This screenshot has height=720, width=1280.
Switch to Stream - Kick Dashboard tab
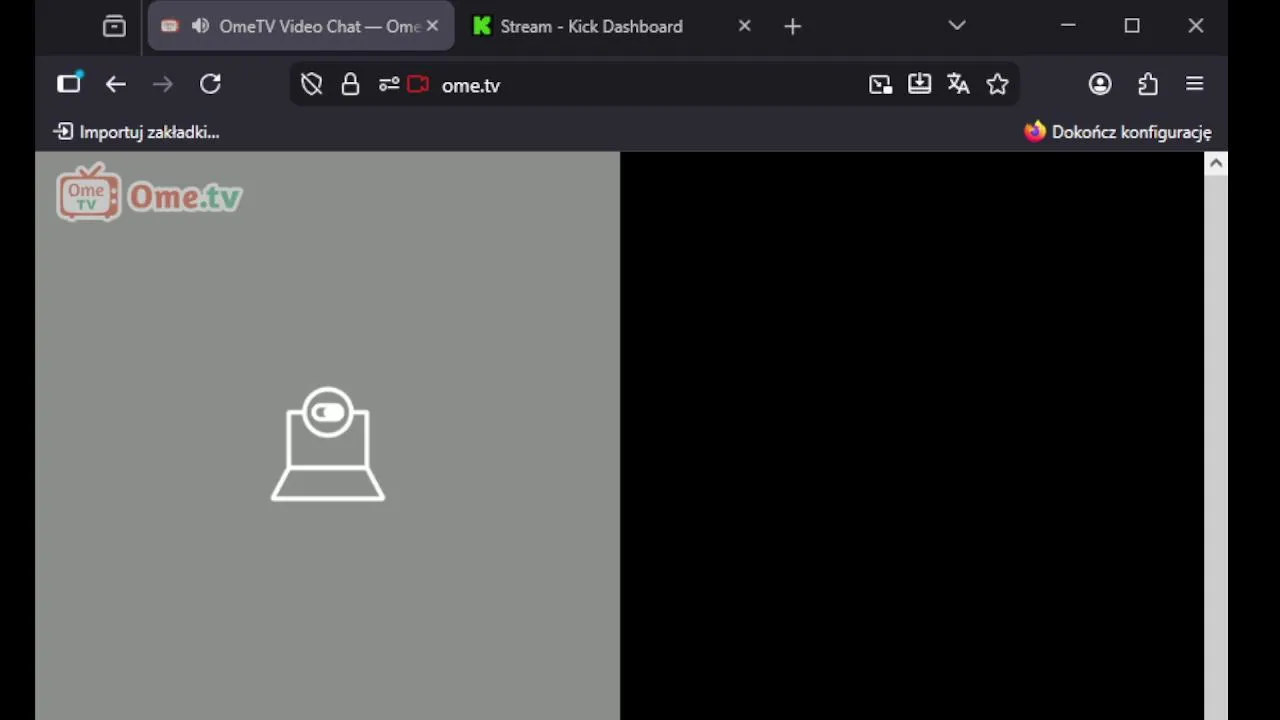pyautogui.click(x=591, y=26)
